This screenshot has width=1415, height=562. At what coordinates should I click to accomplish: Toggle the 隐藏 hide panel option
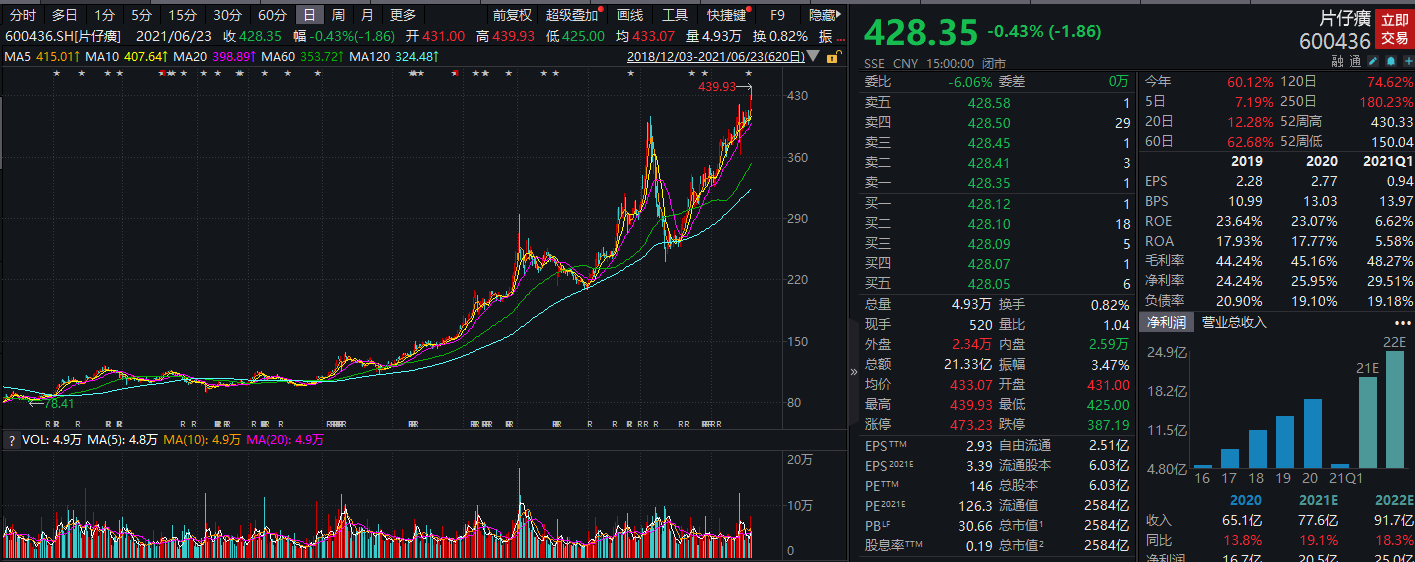(x=822, y=15)
